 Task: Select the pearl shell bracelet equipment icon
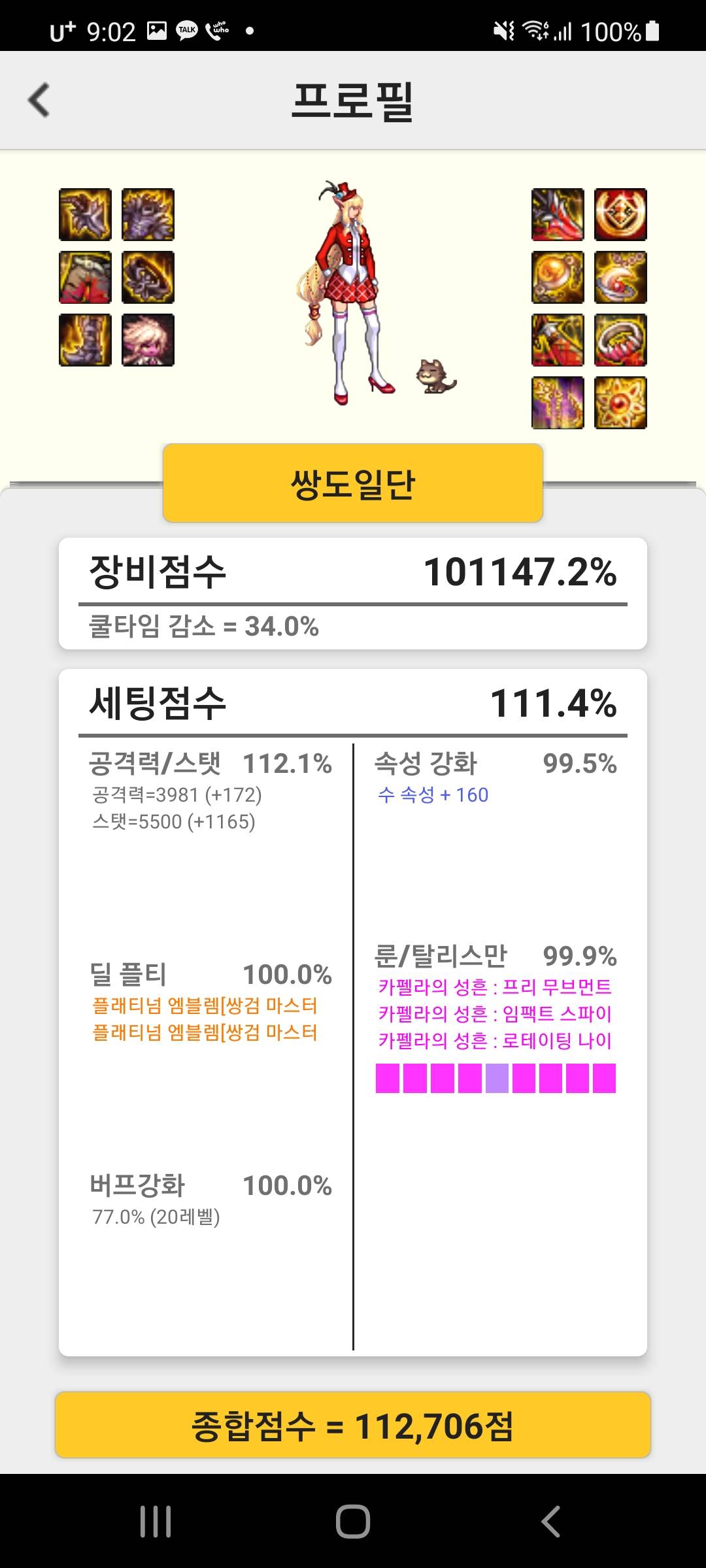[x=620, y=277]
